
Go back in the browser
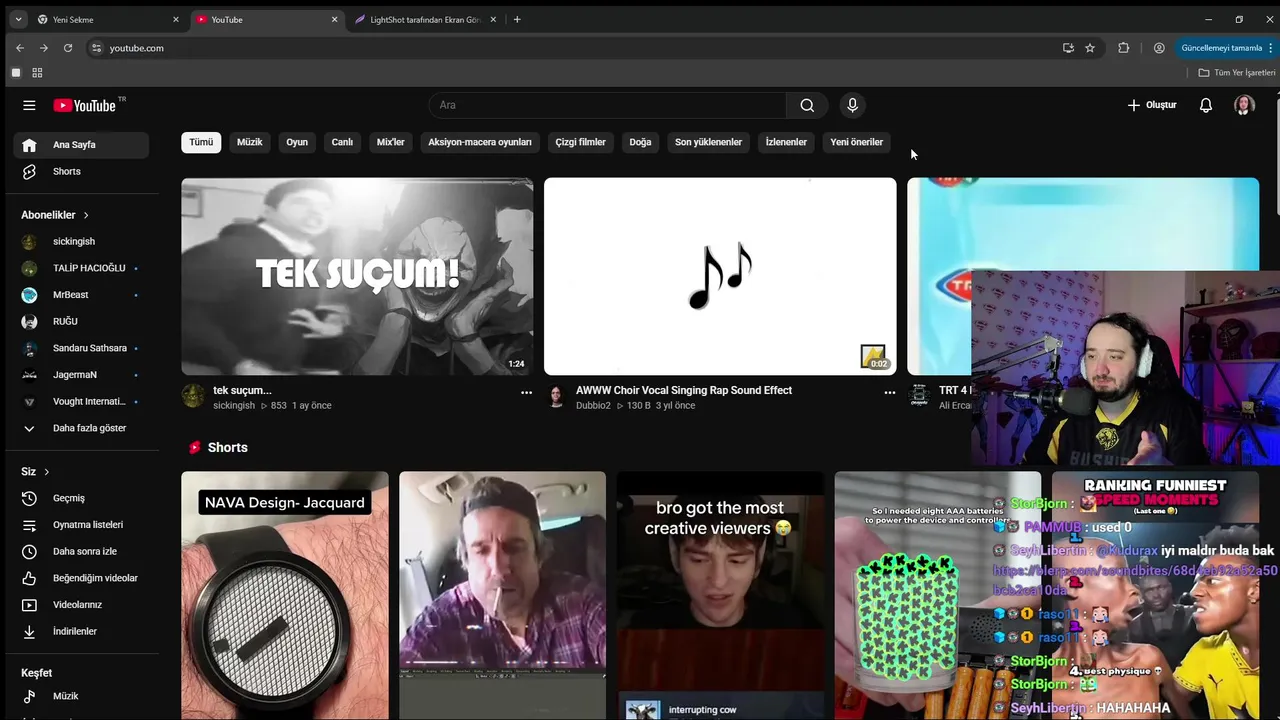tap(19, 48)
